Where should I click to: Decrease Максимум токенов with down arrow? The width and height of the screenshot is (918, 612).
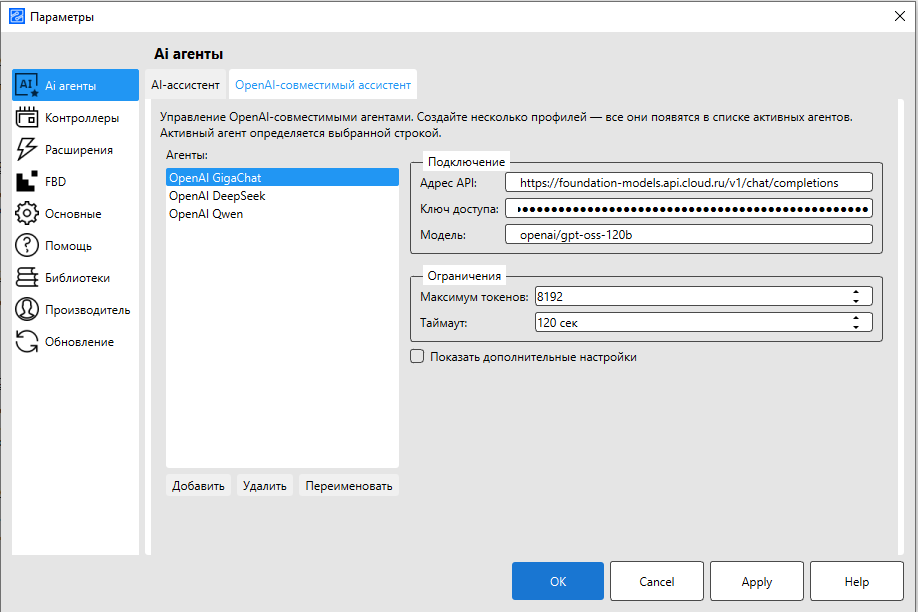tap(856, 301)
